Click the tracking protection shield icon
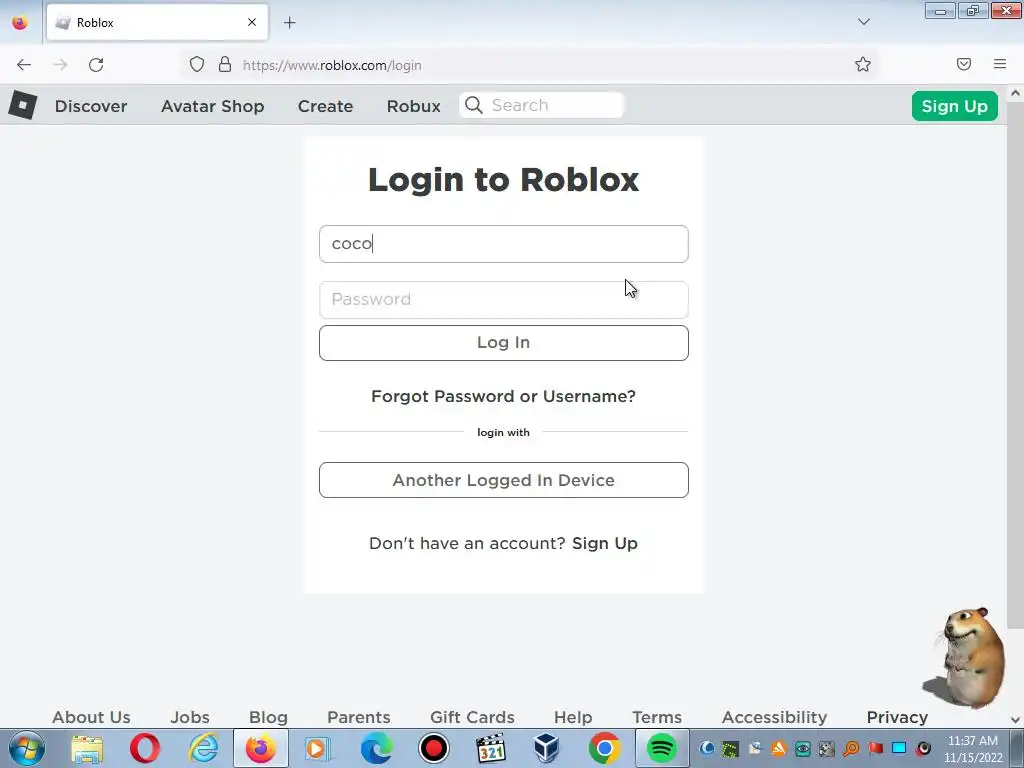Viewport: 1024px width, 768px height. tap(197, 64)
